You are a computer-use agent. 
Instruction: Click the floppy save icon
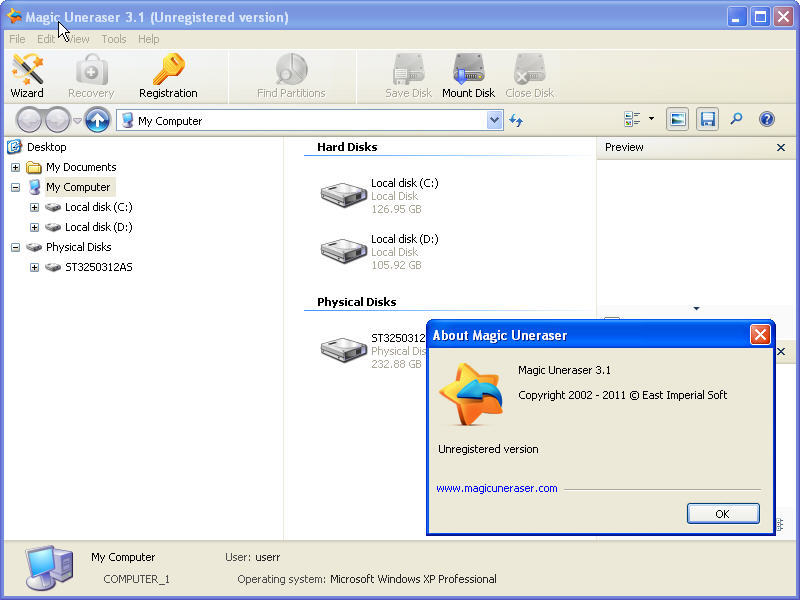pos(707,120)
